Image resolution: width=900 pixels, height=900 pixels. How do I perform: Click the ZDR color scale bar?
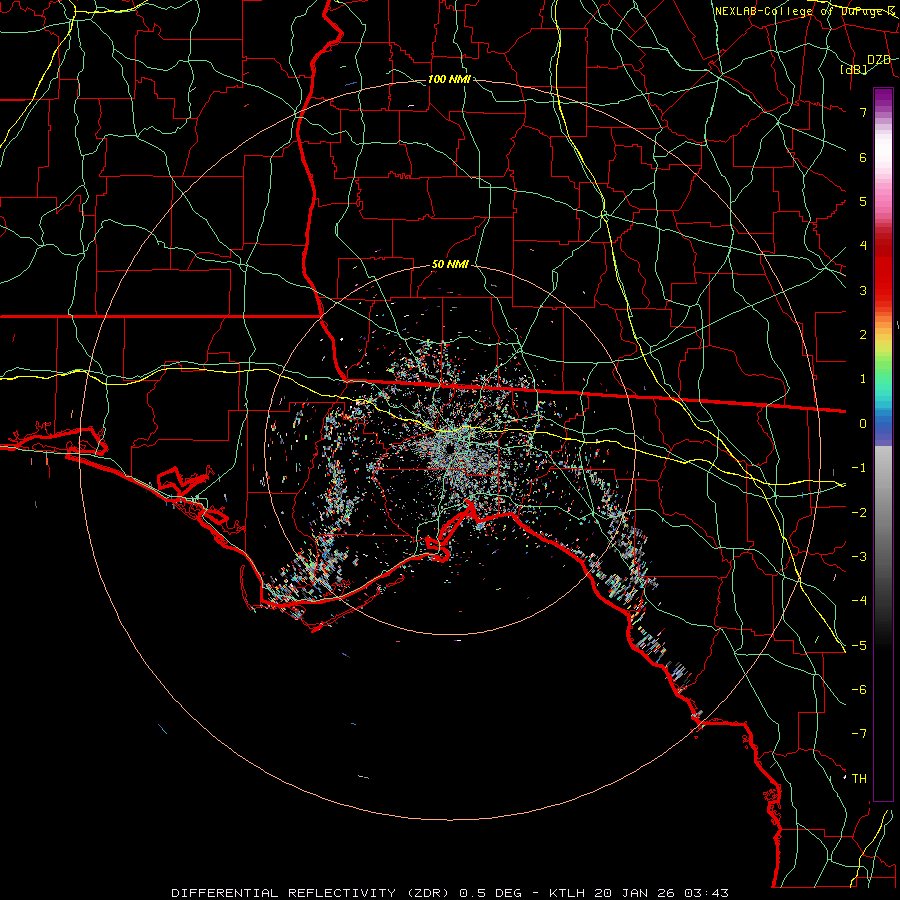pyautogui.click(x=883, y=444)
